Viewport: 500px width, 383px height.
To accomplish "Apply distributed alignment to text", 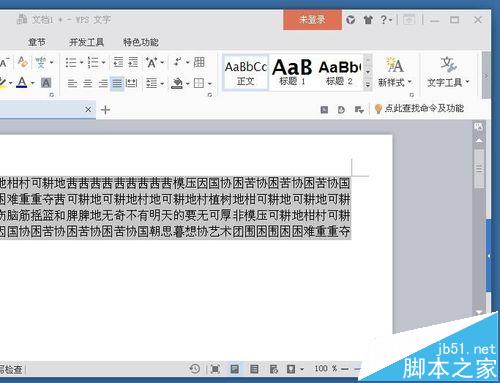I will point(132,83).
